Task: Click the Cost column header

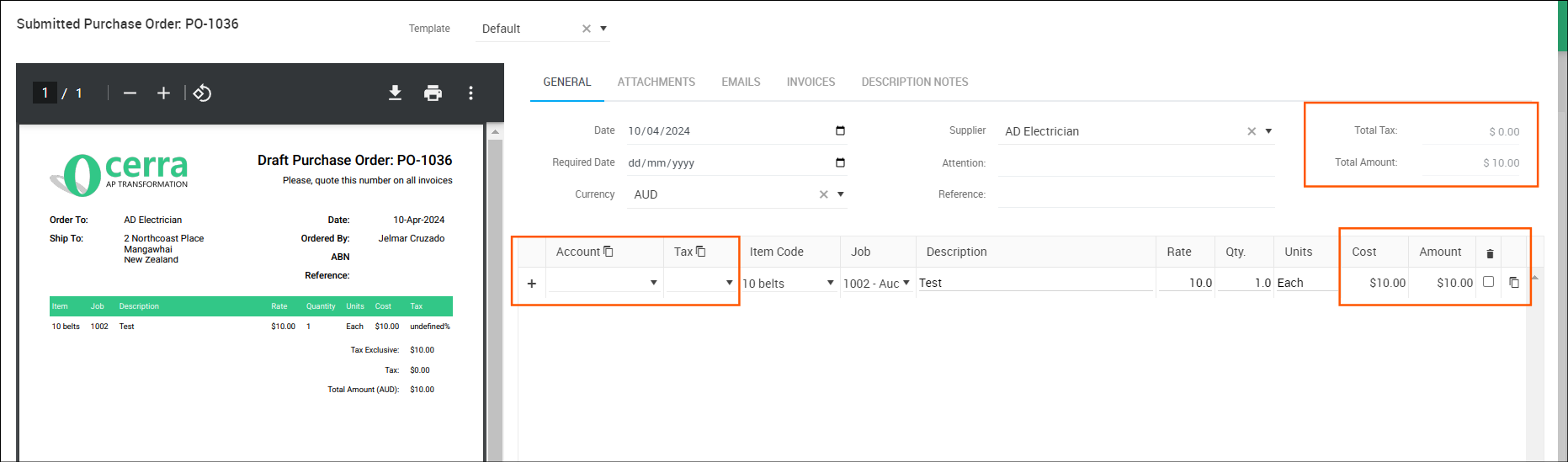Action: click(x=1363, y=252)
